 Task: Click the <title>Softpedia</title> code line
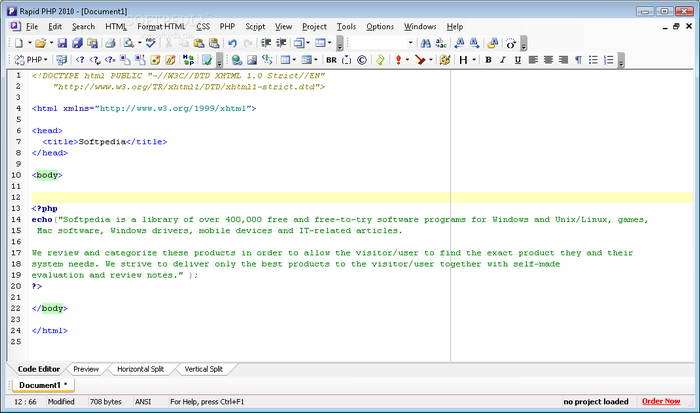104,142
